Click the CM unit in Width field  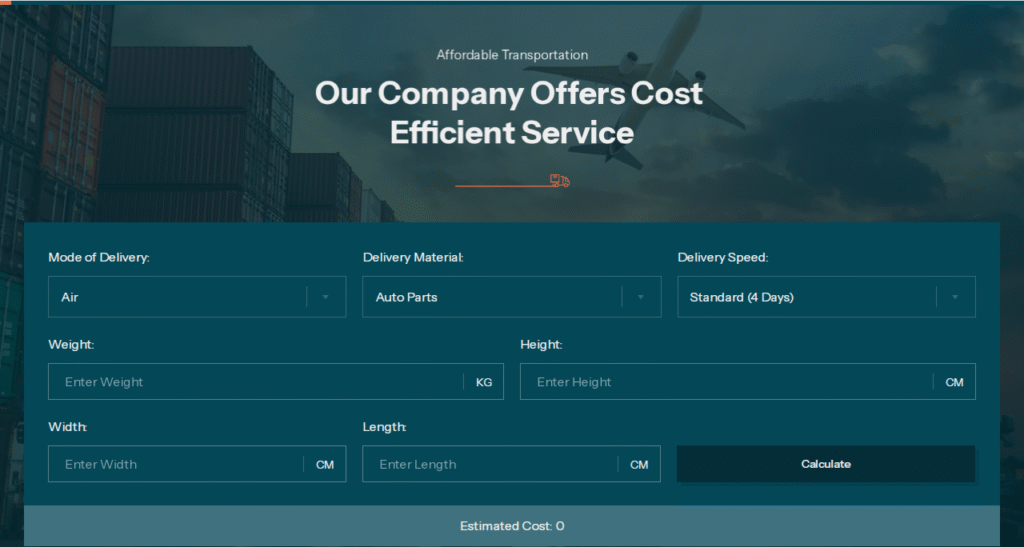(x=325, y=465)
